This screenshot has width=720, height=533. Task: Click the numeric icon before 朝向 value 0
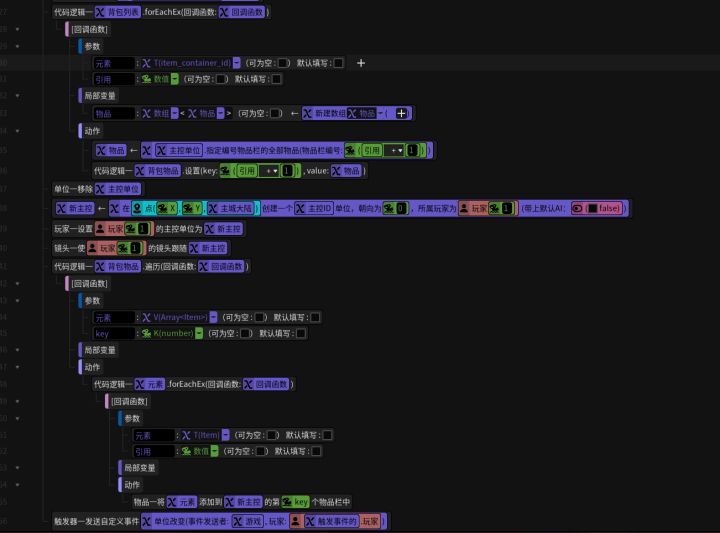click(388, 208)
